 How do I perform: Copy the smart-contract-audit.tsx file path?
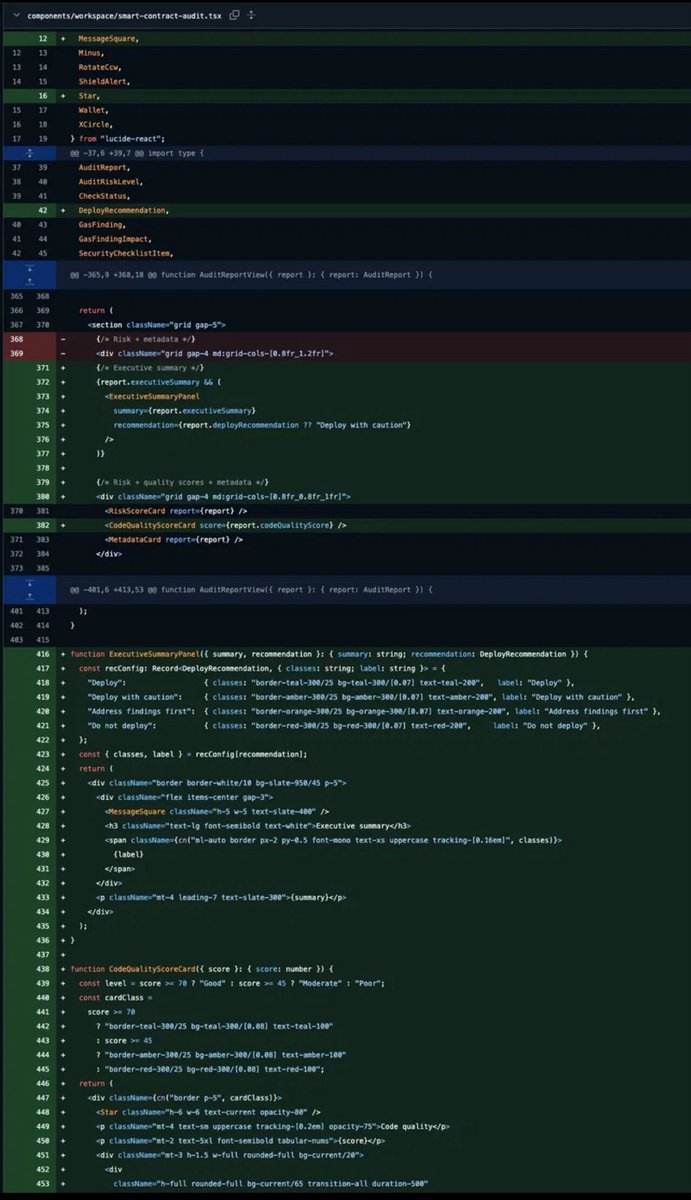(233, 15)
